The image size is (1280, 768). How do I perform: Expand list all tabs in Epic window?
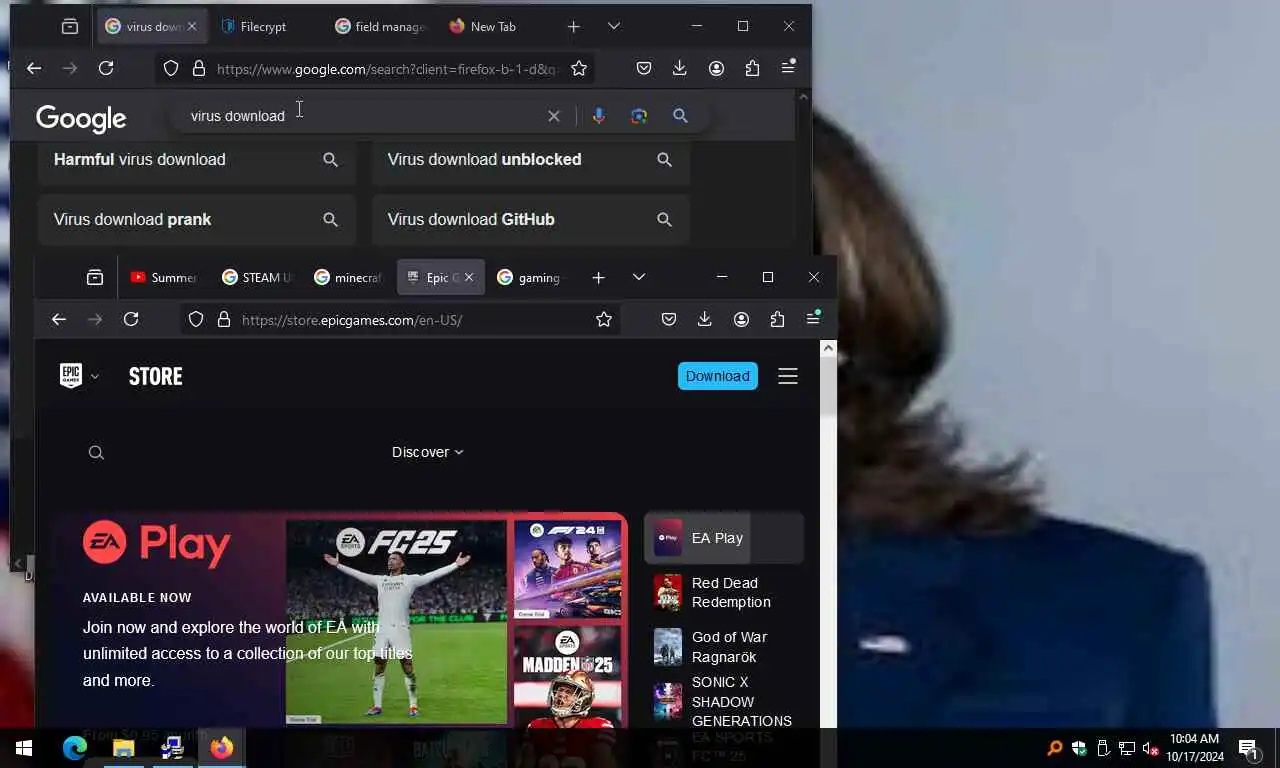coord(639,278)
